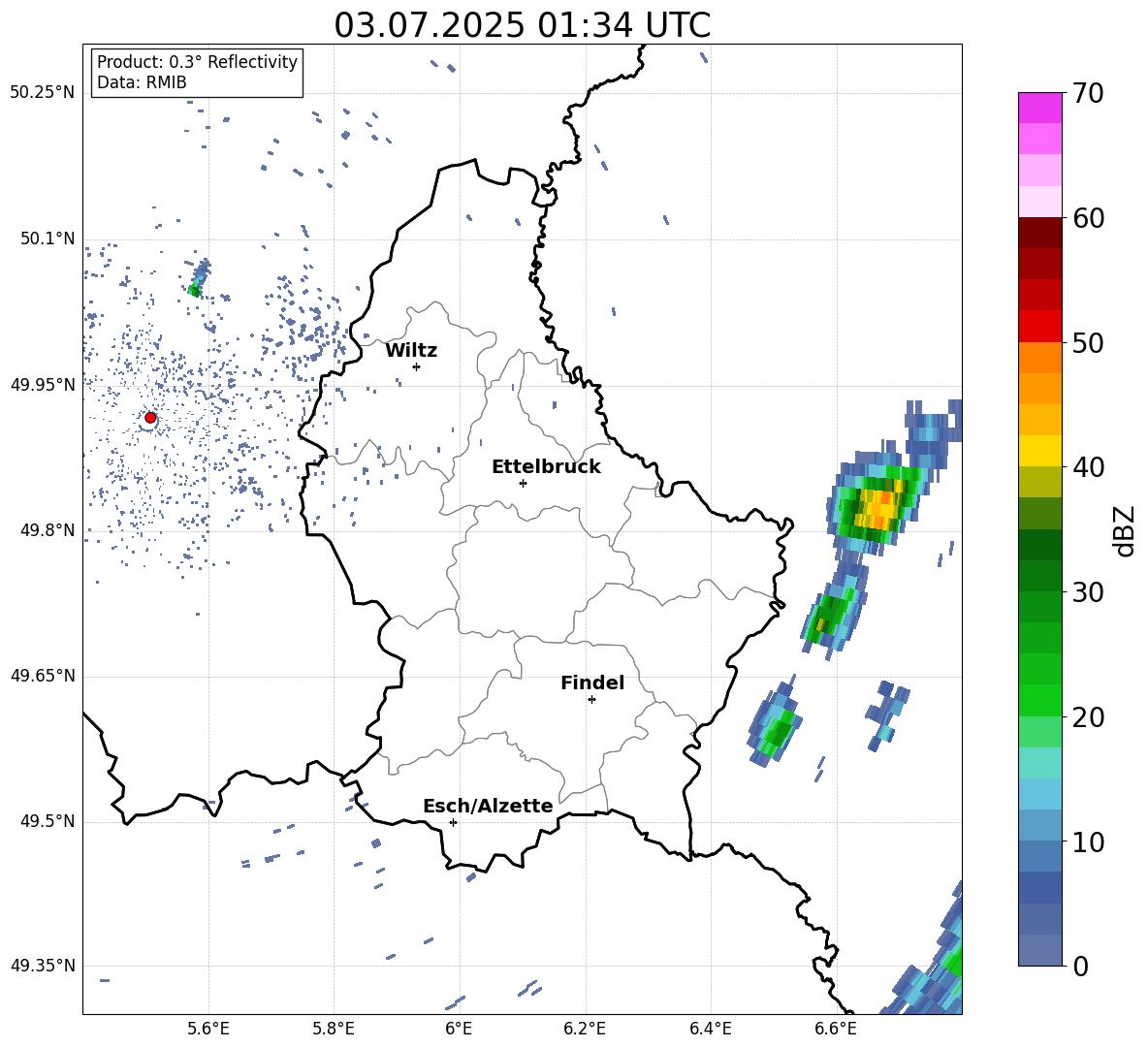Image resolution: width=1148 pixels, height=1048 pixels.
Task: Click the 50.25°N latitude label
Action: point(43,93)
